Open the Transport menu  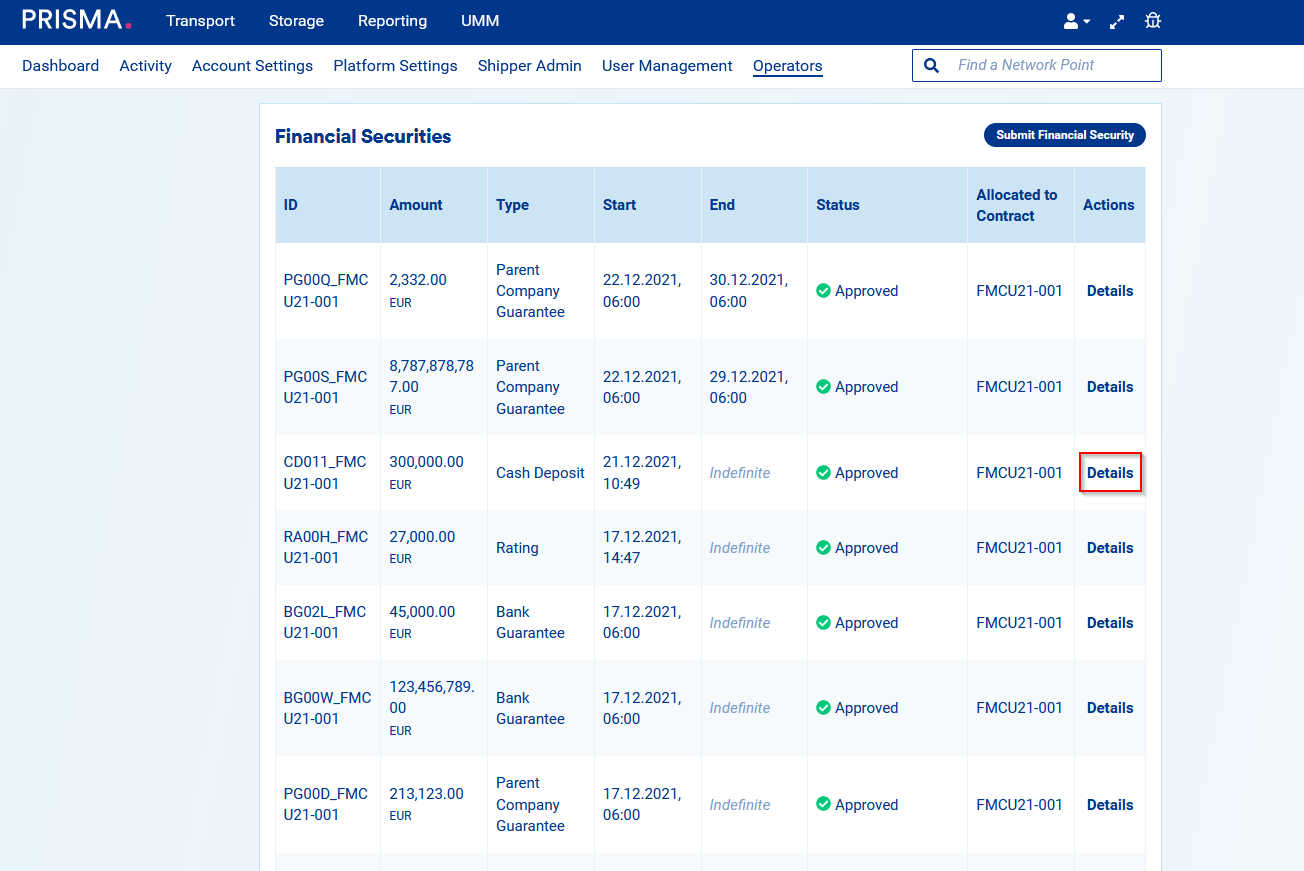coord(200,21)
